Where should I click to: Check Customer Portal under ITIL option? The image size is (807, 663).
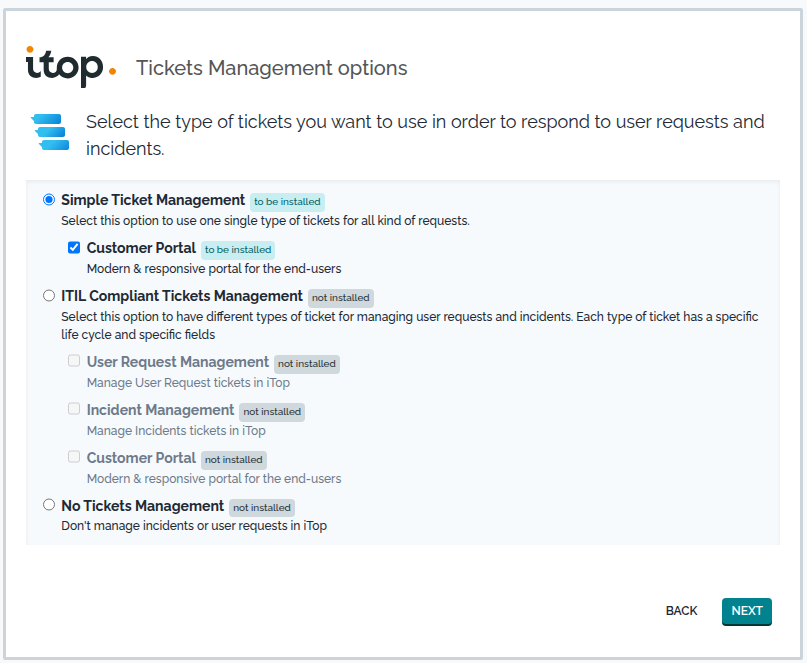(x=74, y=457)
